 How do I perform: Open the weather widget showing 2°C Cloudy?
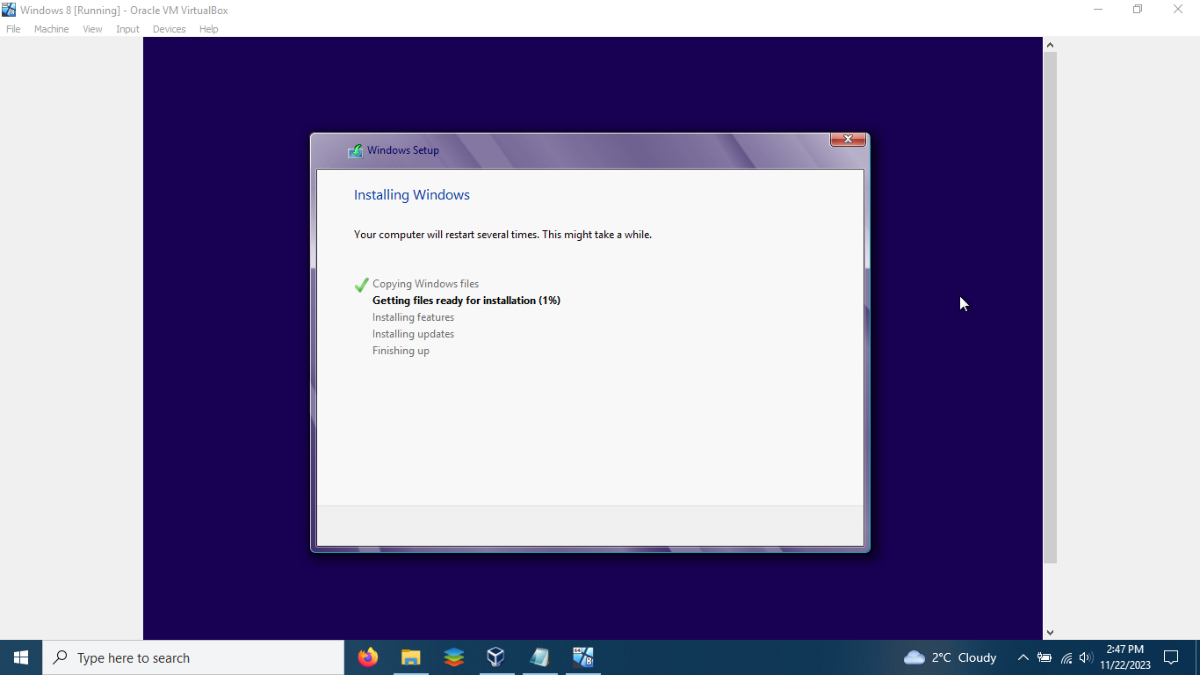point(950,657)
